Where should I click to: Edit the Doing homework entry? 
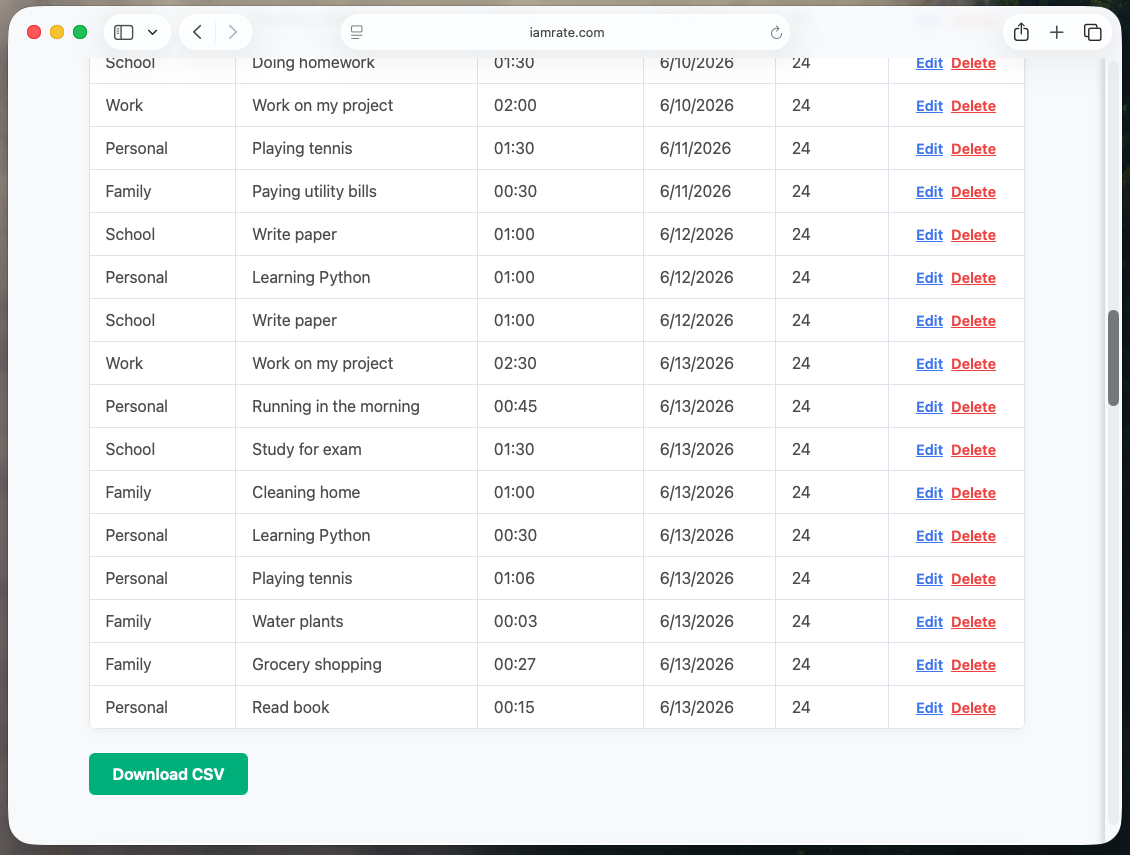point(929,63)
